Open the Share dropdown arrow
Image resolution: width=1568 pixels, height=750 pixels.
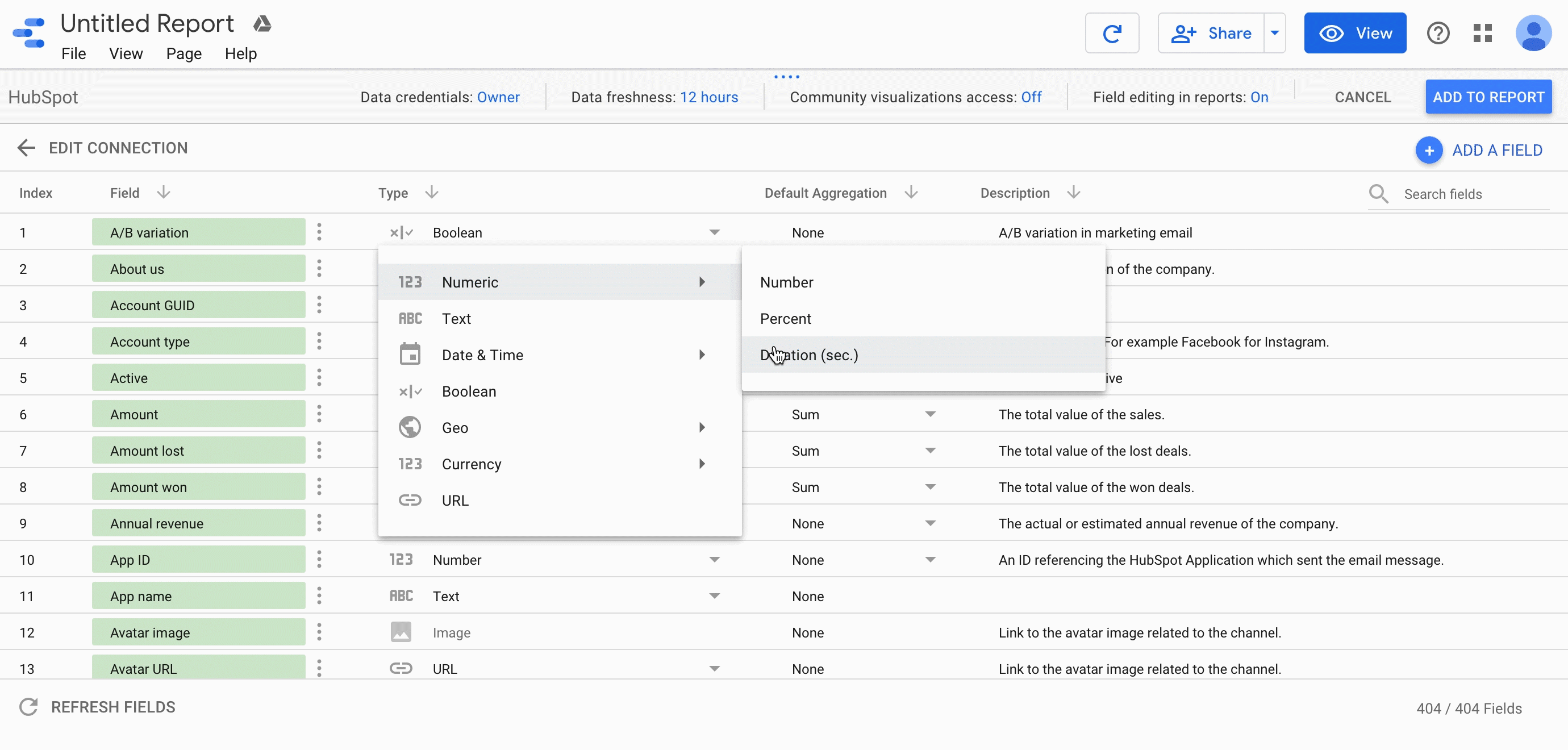pyautogui.click(x=1275, y=33)
